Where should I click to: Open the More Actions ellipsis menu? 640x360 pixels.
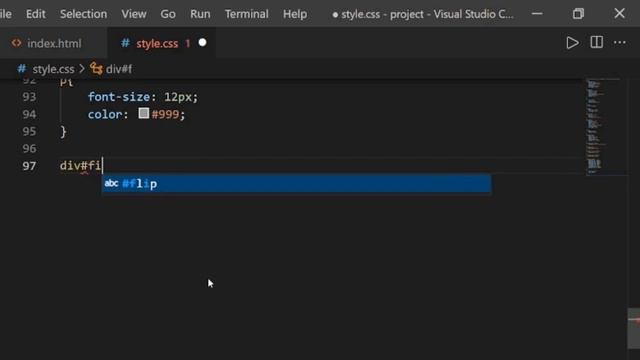[620, 42]
